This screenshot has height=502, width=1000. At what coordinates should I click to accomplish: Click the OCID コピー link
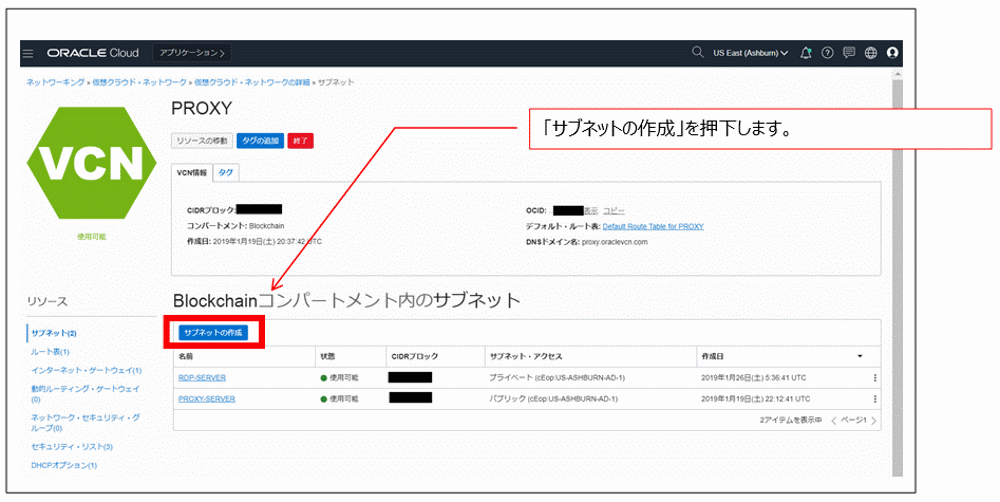pyautogui.click(x=614, y=210)
